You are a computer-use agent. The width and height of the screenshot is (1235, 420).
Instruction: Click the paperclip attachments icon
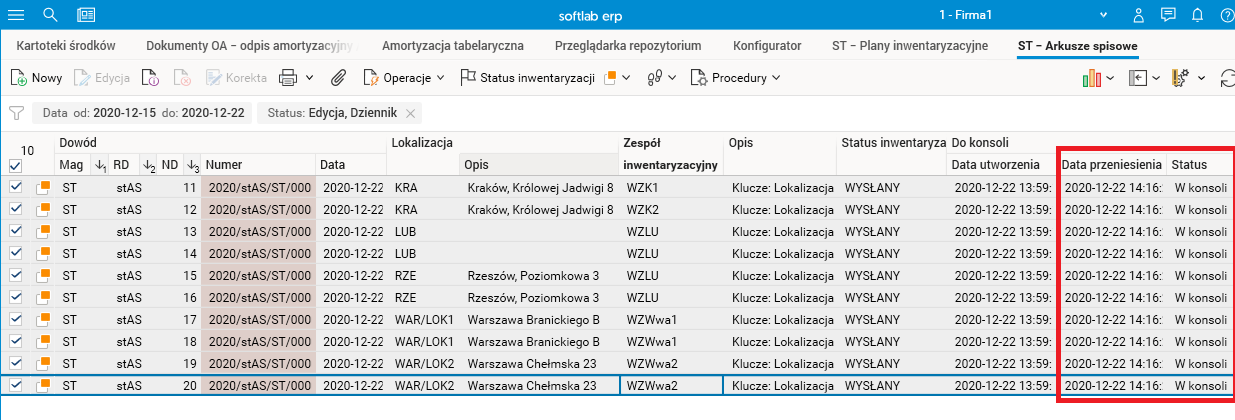338,77
